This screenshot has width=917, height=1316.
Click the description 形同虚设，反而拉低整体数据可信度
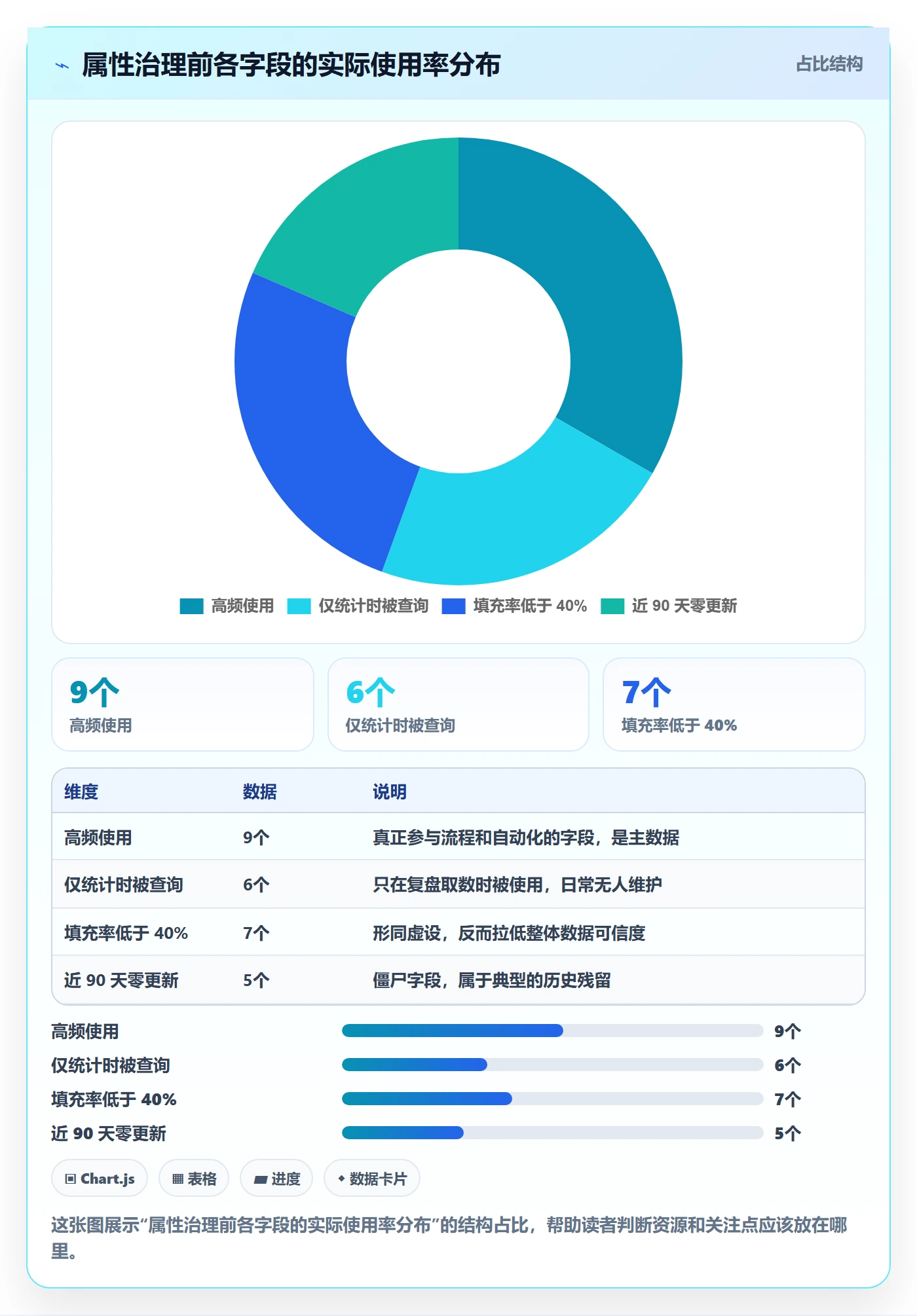tap(509, 933)
